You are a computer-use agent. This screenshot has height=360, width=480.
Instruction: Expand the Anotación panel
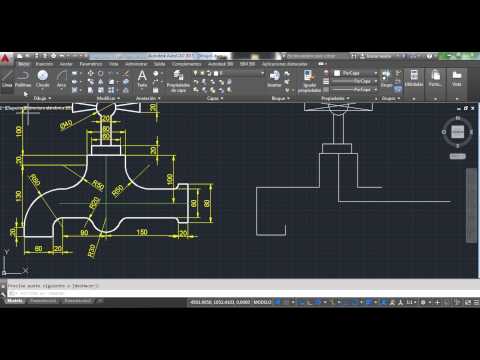148,98
